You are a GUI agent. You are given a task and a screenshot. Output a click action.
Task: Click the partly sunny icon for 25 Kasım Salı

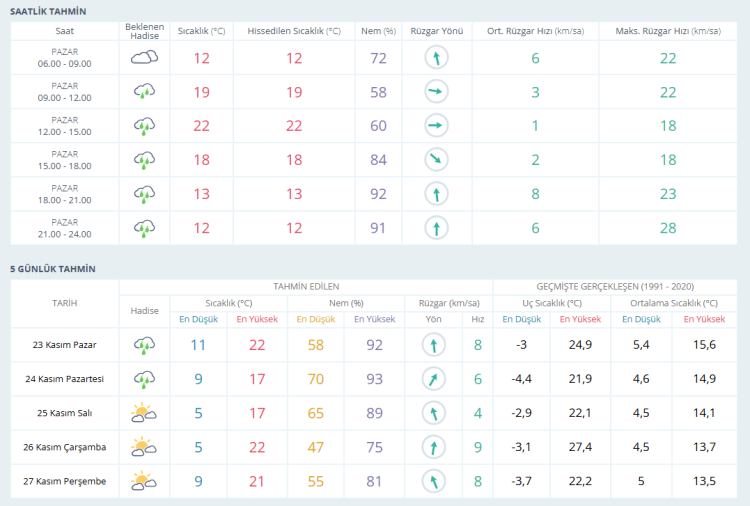145,413
